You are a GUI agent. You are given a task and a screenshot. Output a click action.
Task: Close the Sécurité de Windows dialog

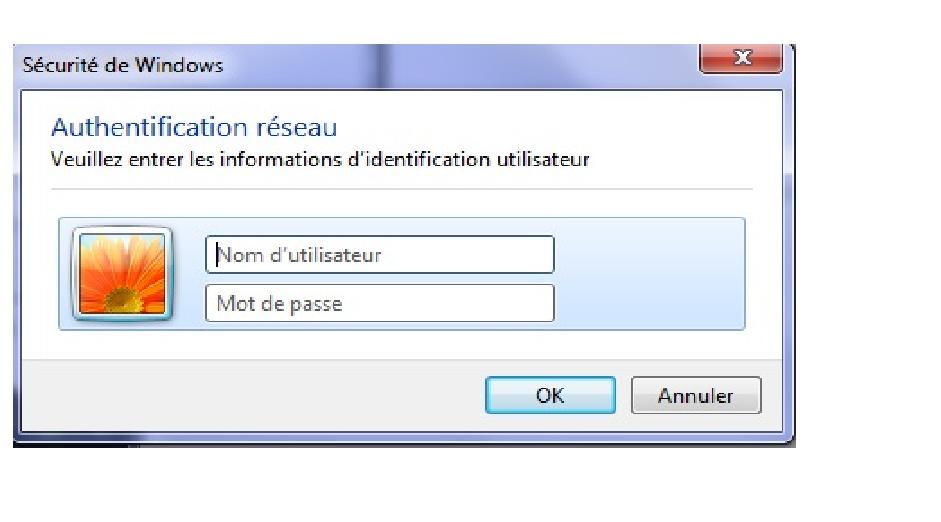(741, 59)
